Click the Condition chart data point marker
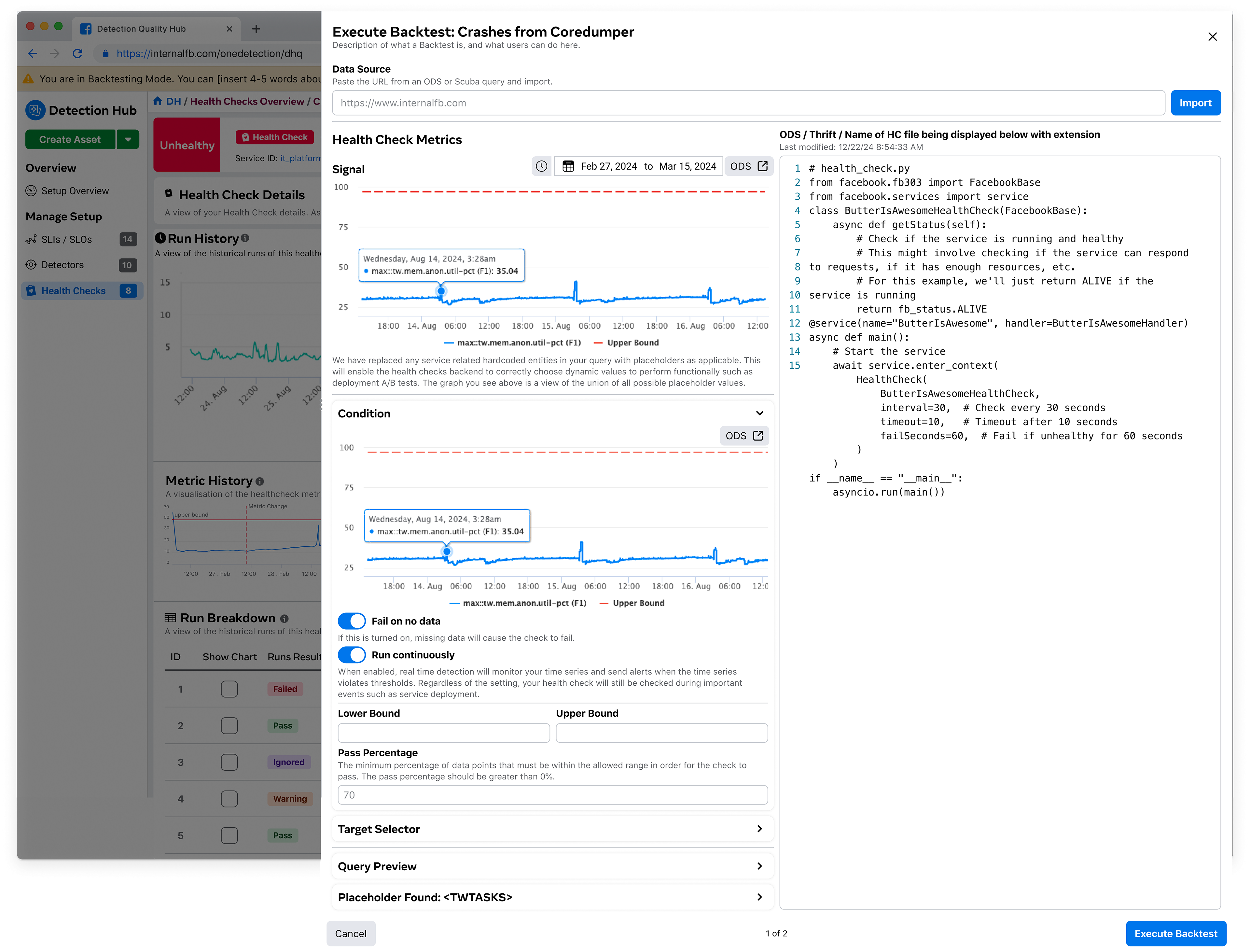Screen dimensions: 1250x952 [447, 551]
